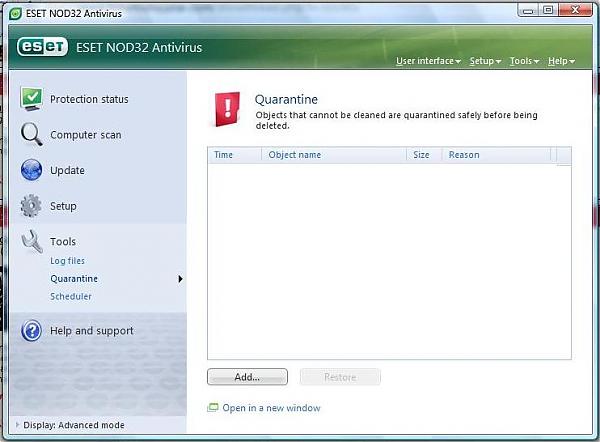This screenshot has height=442, width=600.
Task: Open Scheduler under Tools
Action: [x=71, y=296]
